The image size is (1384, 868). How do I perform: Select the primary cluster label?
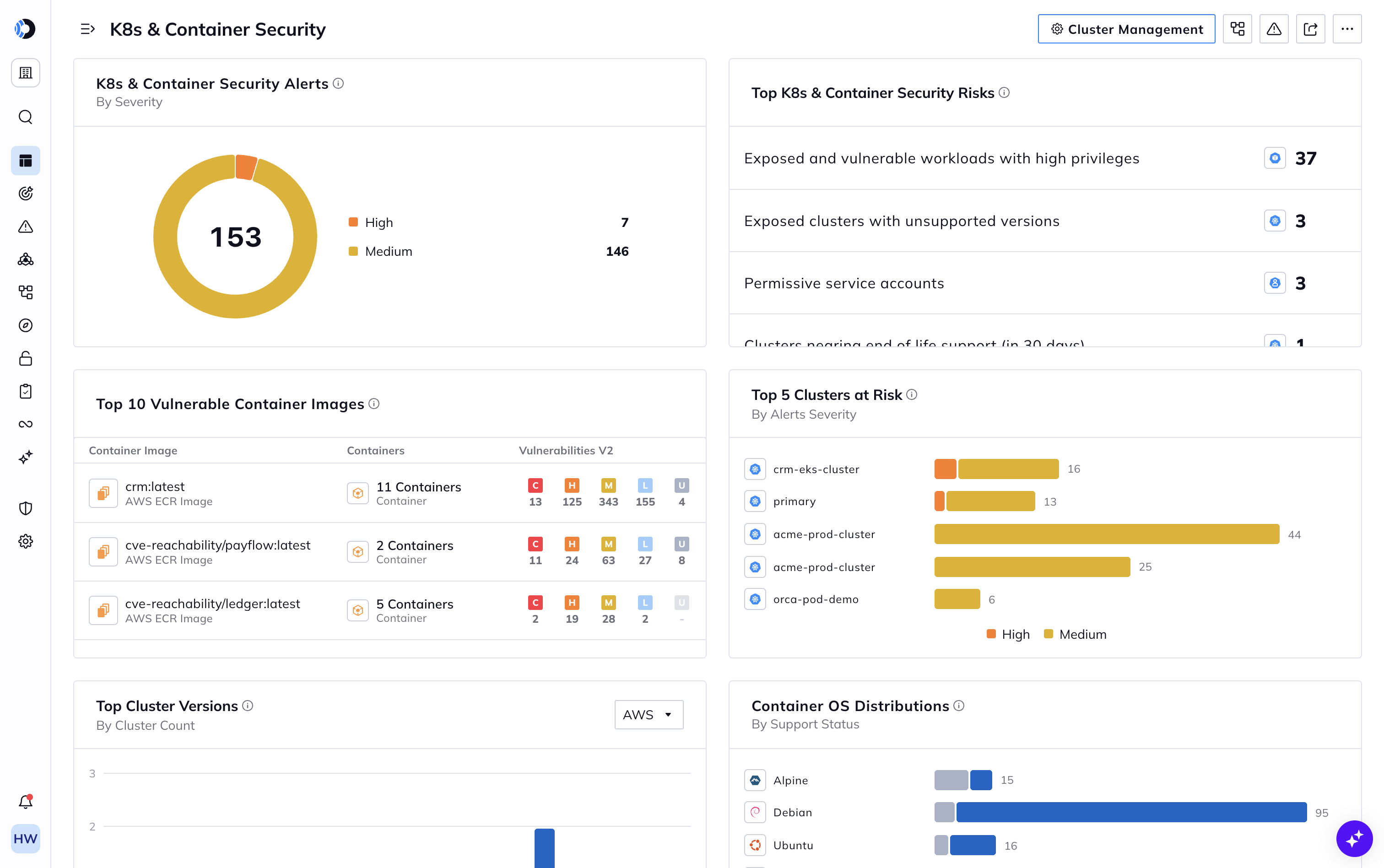[x=794, y=501]
